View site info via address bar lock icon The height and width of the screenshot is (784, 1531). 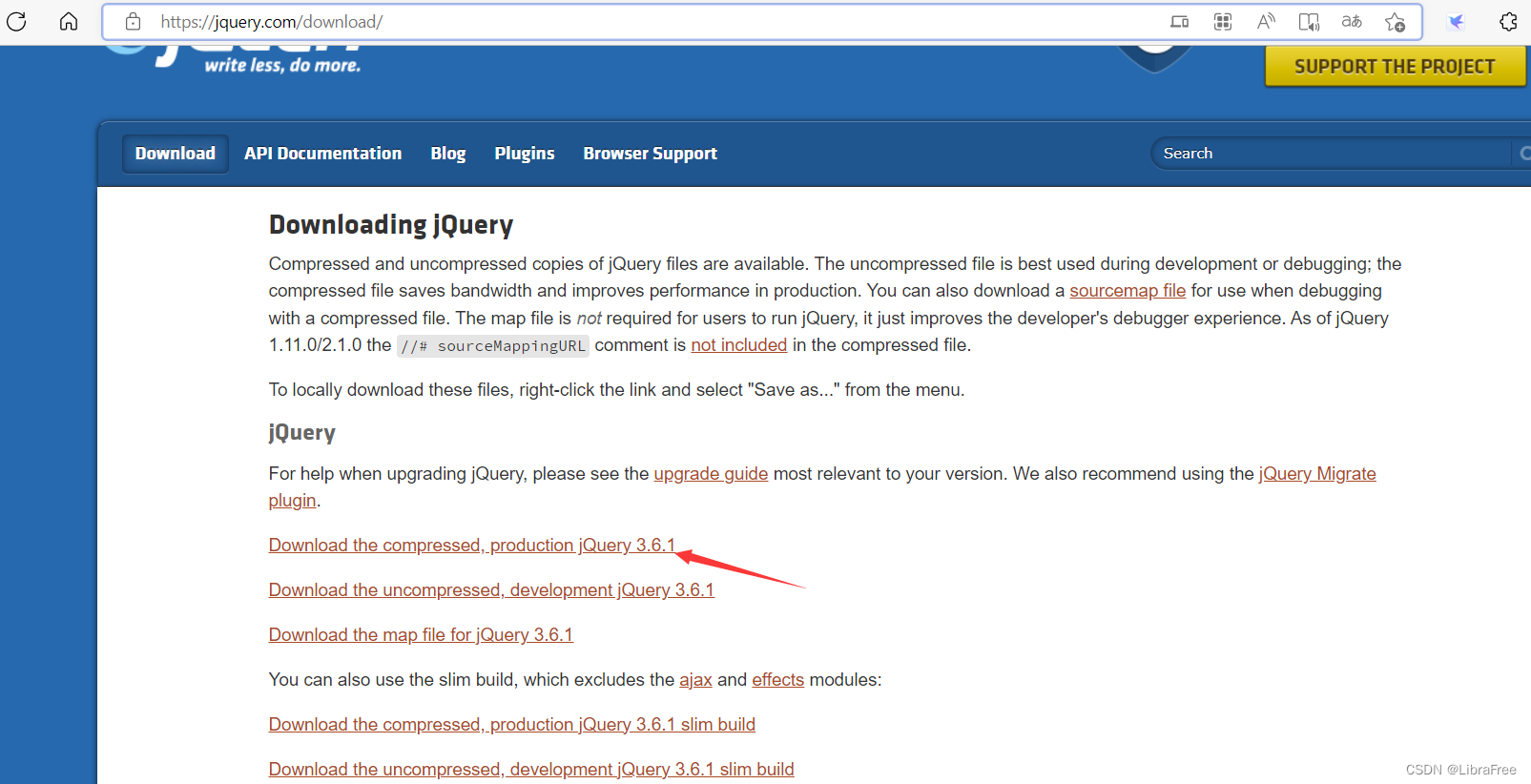(134, 21)
